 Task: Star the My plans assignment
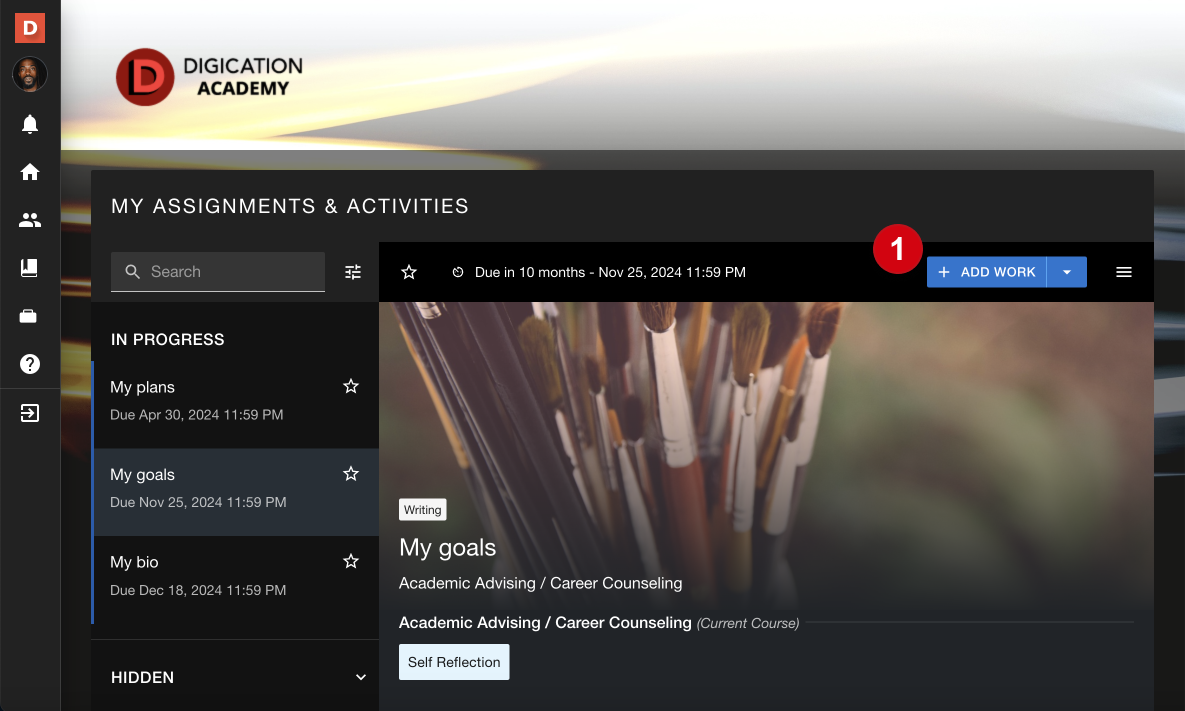(x=351, y=387)
